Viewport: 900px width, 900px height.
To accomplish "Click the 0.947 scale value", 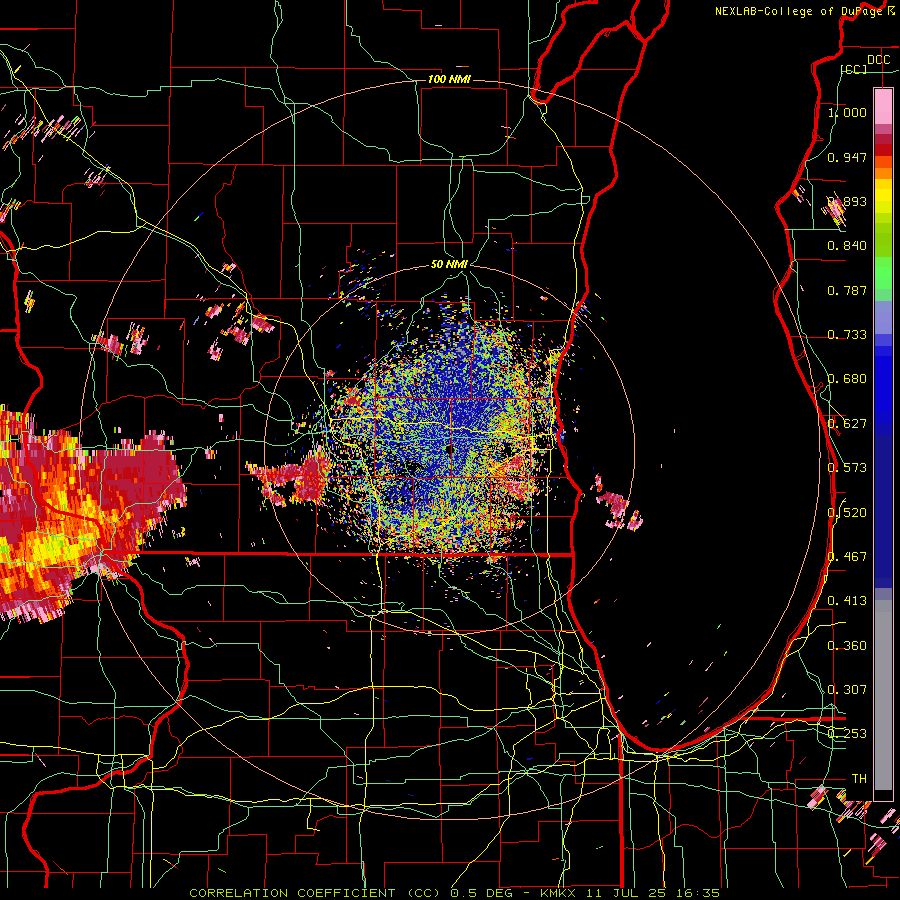I will (x=847, y=157).
